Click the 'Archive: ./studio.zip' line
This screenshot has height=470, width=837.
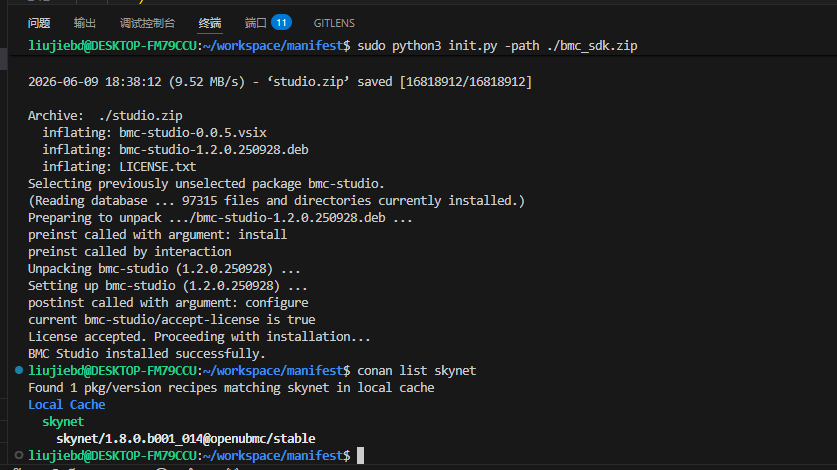click(x=105, y=115)
